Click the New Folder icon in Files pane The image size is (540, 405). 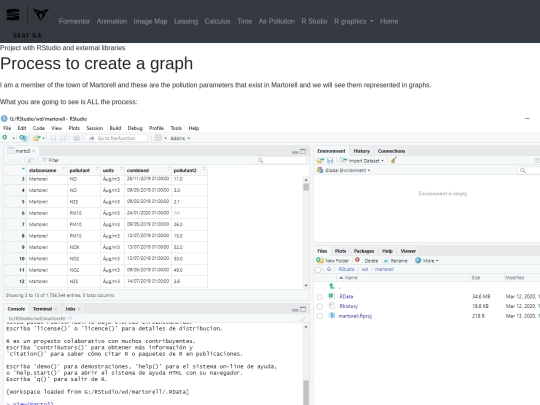(x=320, y=260)
